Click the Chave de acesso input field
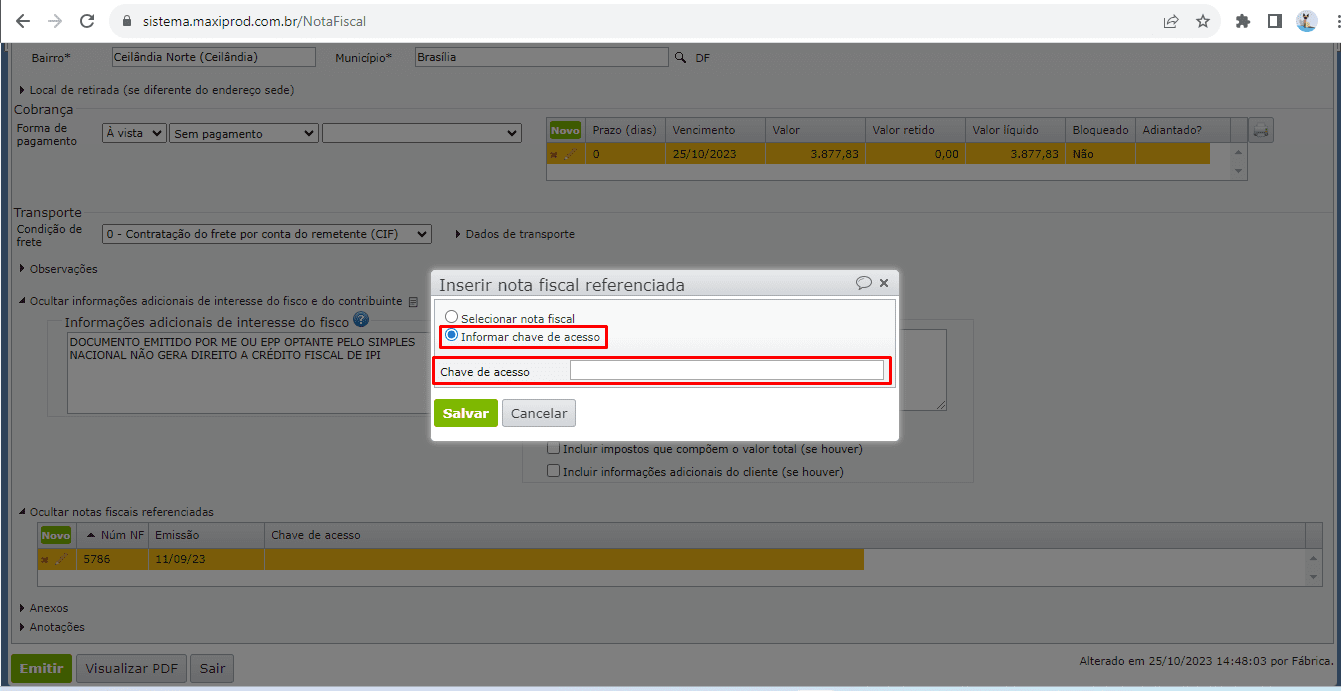The width and height of the screenshot is (1341, 691). [727, 371]
